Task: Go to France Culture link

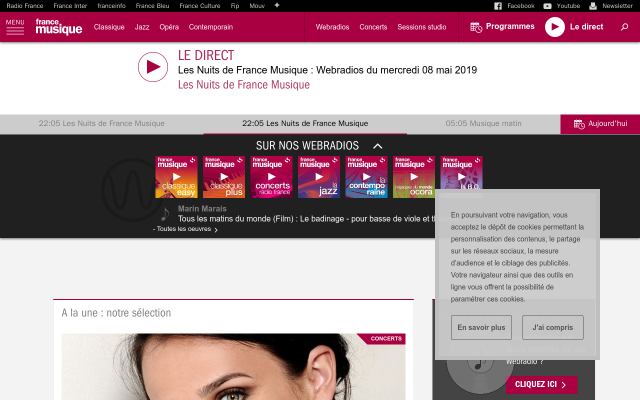Action: (200, 6)
